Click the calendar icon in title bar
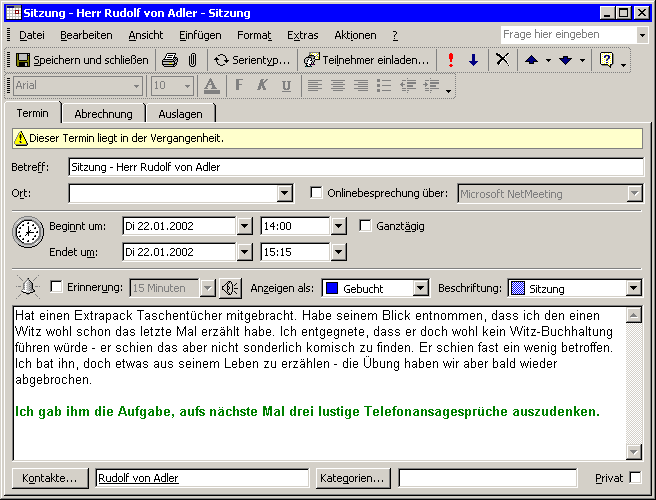This screenshot has width=656, height=500. pos(13,13)
